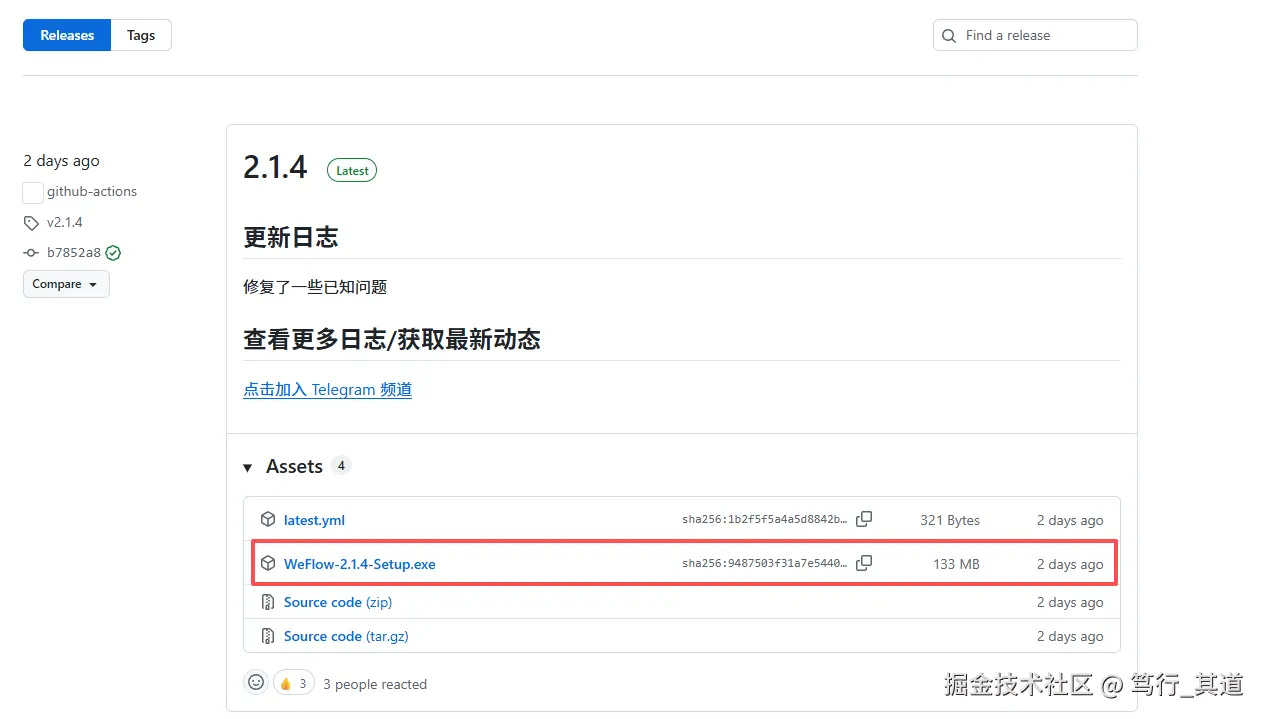Click the 133 MB size text

(956, 564)
